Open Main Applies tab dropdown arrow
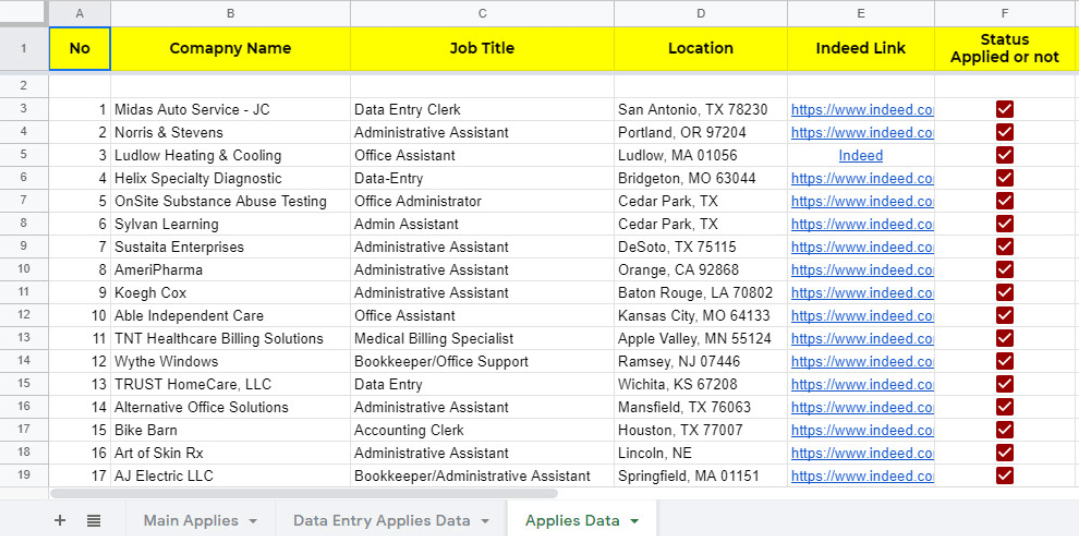 click(x=253, y=521)
